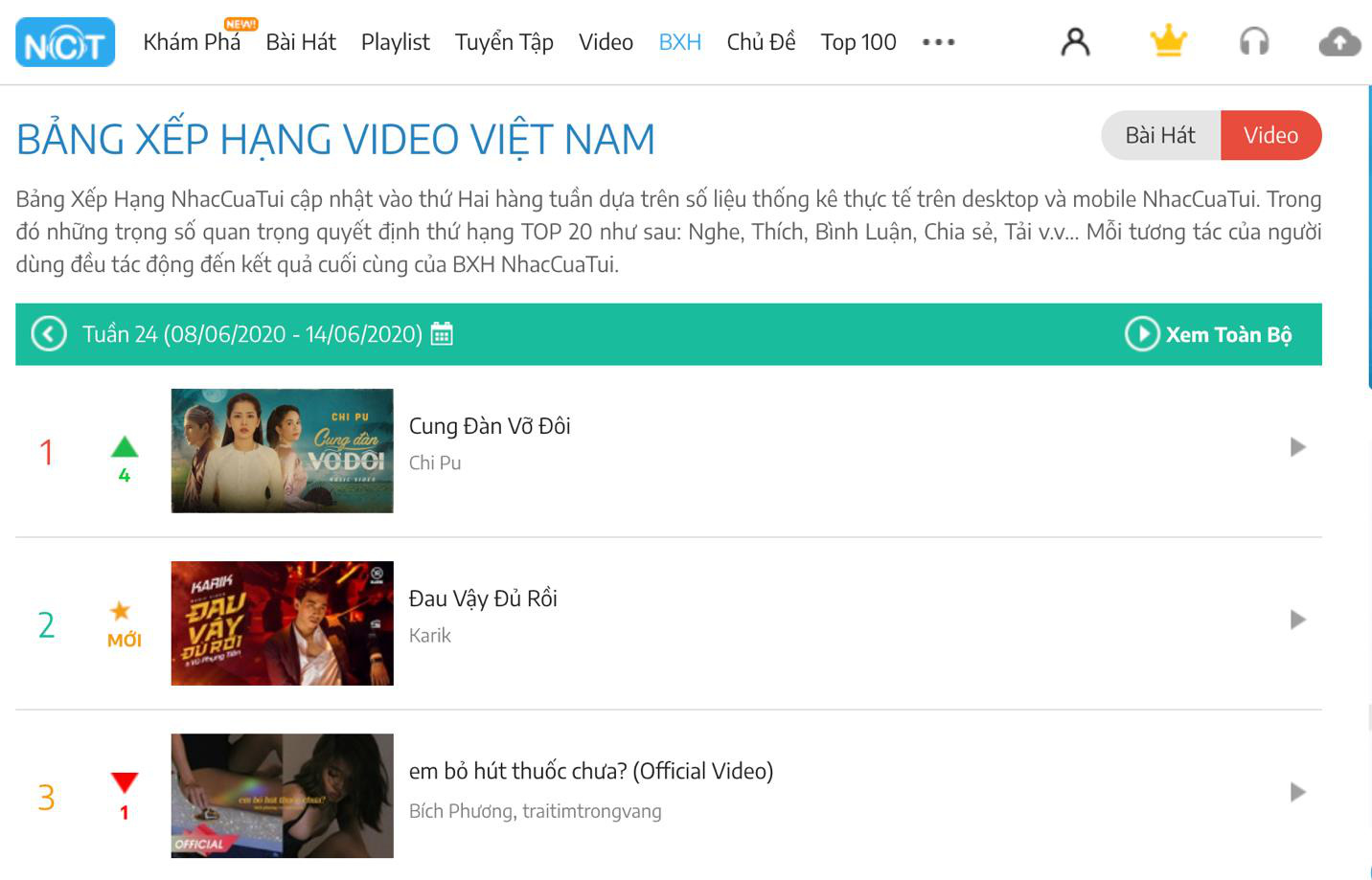The image size is (1372, 880).
Task: Go to the previous week with back arrow
Action: 48,334
